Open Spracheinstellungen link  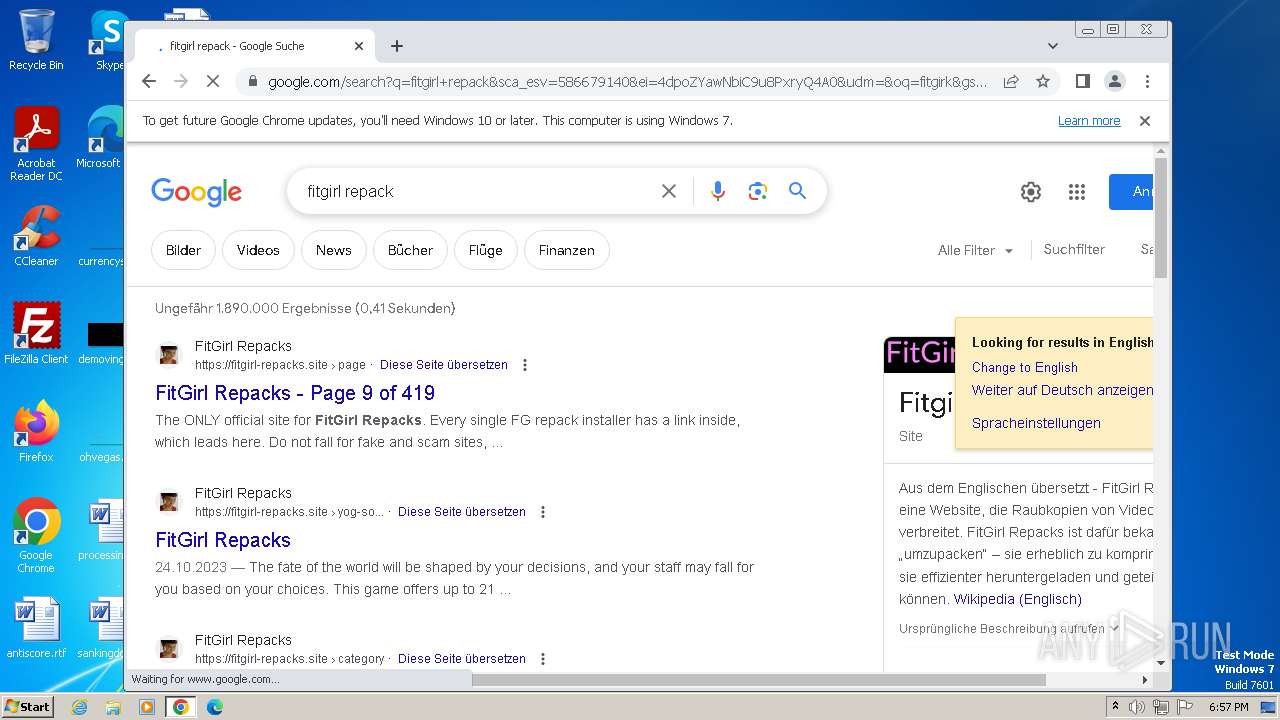(x=1036, y=423)
